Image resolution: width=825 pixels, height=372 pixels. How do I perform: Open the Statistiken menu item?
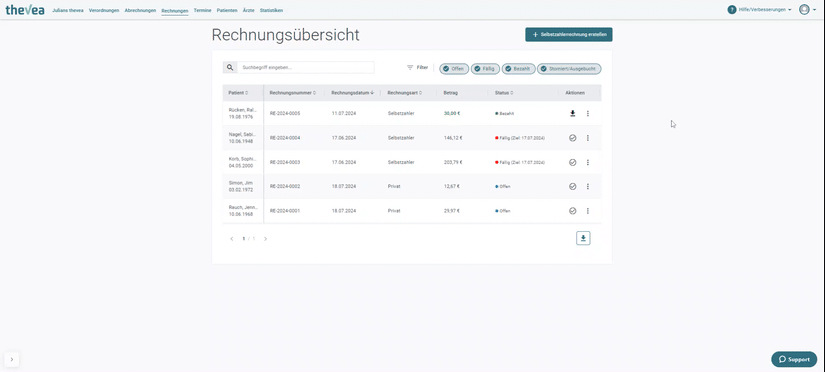pyautogui.click(x=271, y=10)
